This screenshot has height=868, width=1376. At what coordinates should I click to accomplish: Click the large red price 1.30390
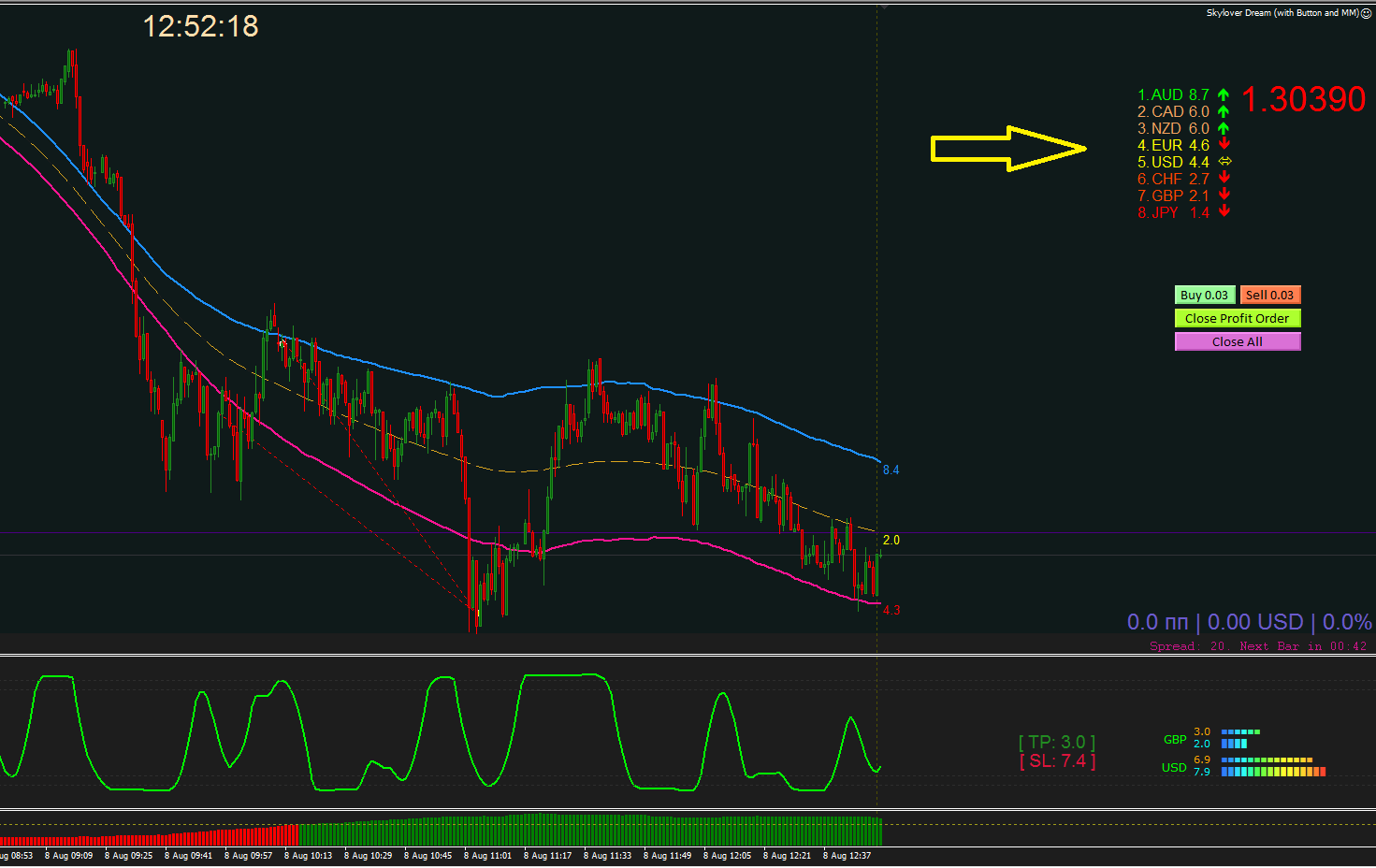pos(1304,99)
